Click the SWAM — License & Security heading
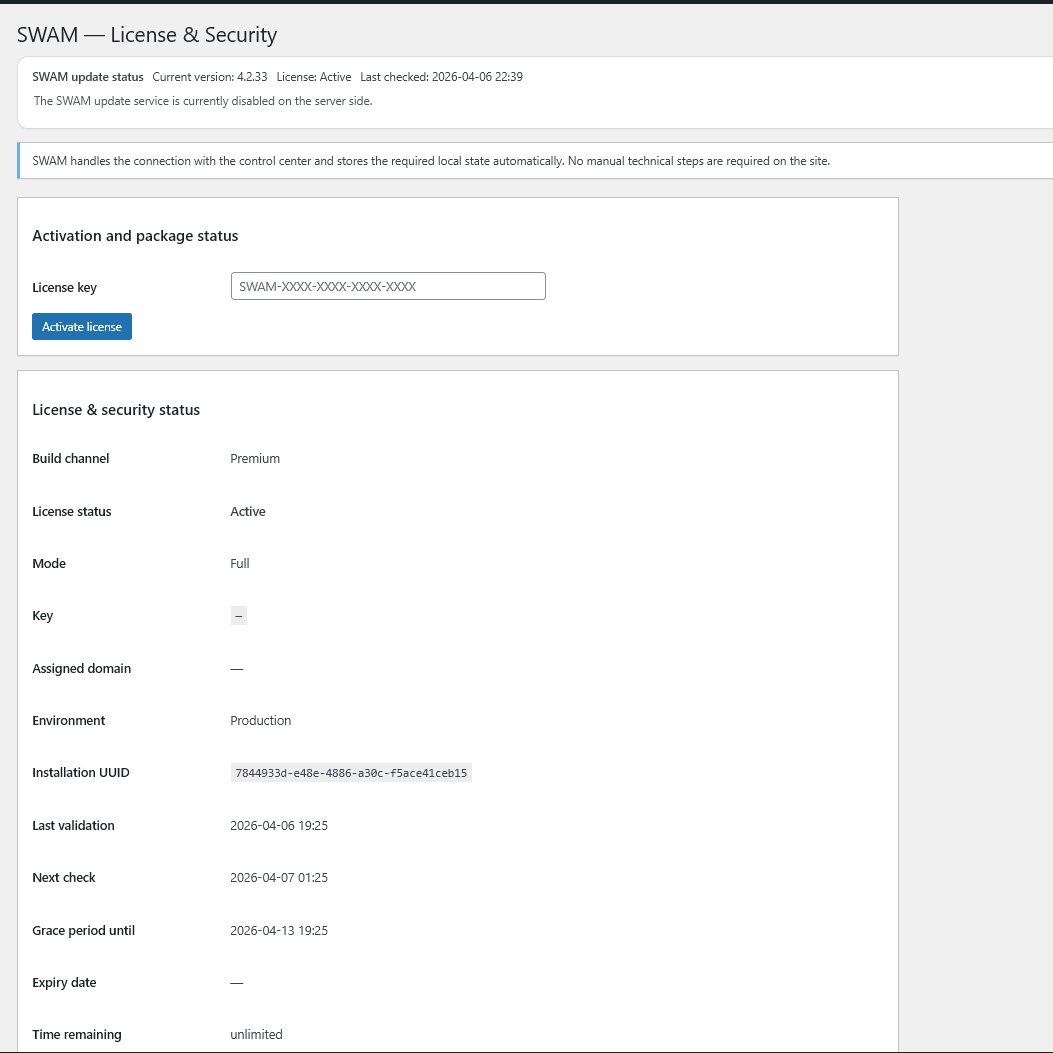This screenshot has height=1053, width=1053. tap(147, 35)
